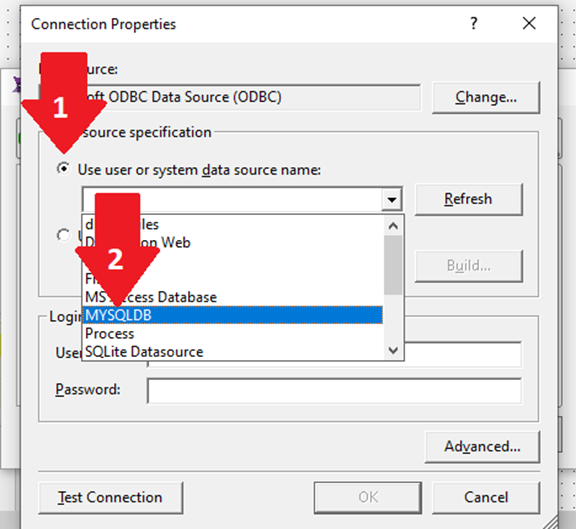Close the Connection Properties dialog
The image size is (576, 529).
click(x=529, y=24)
